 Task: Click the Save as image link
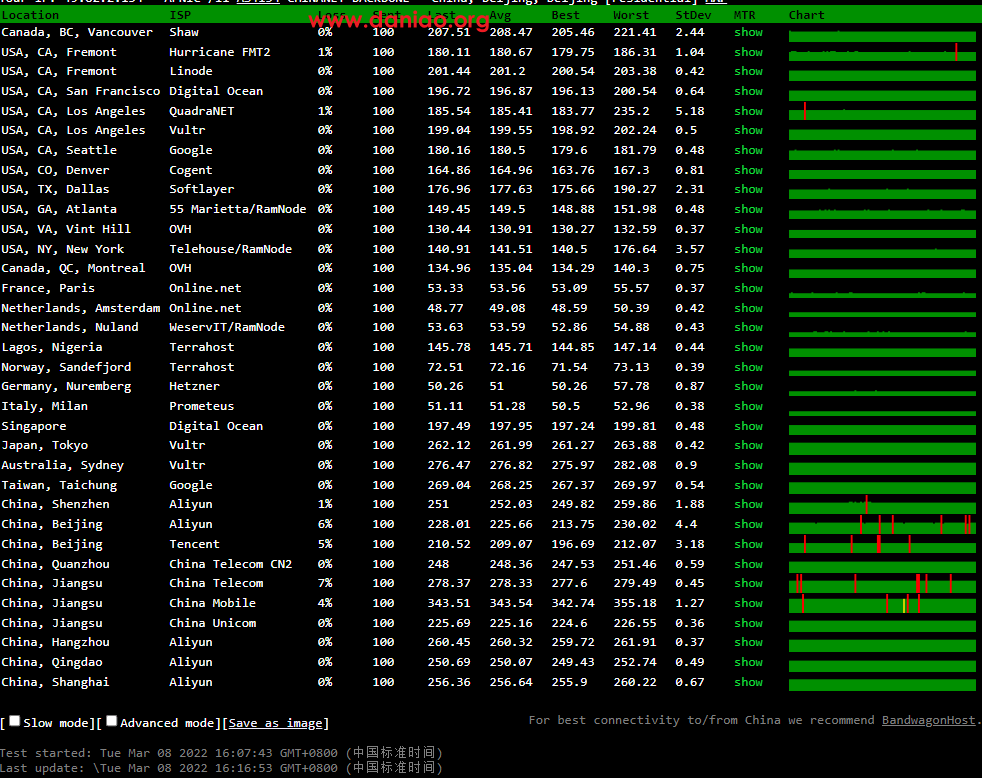click(276, 723)
